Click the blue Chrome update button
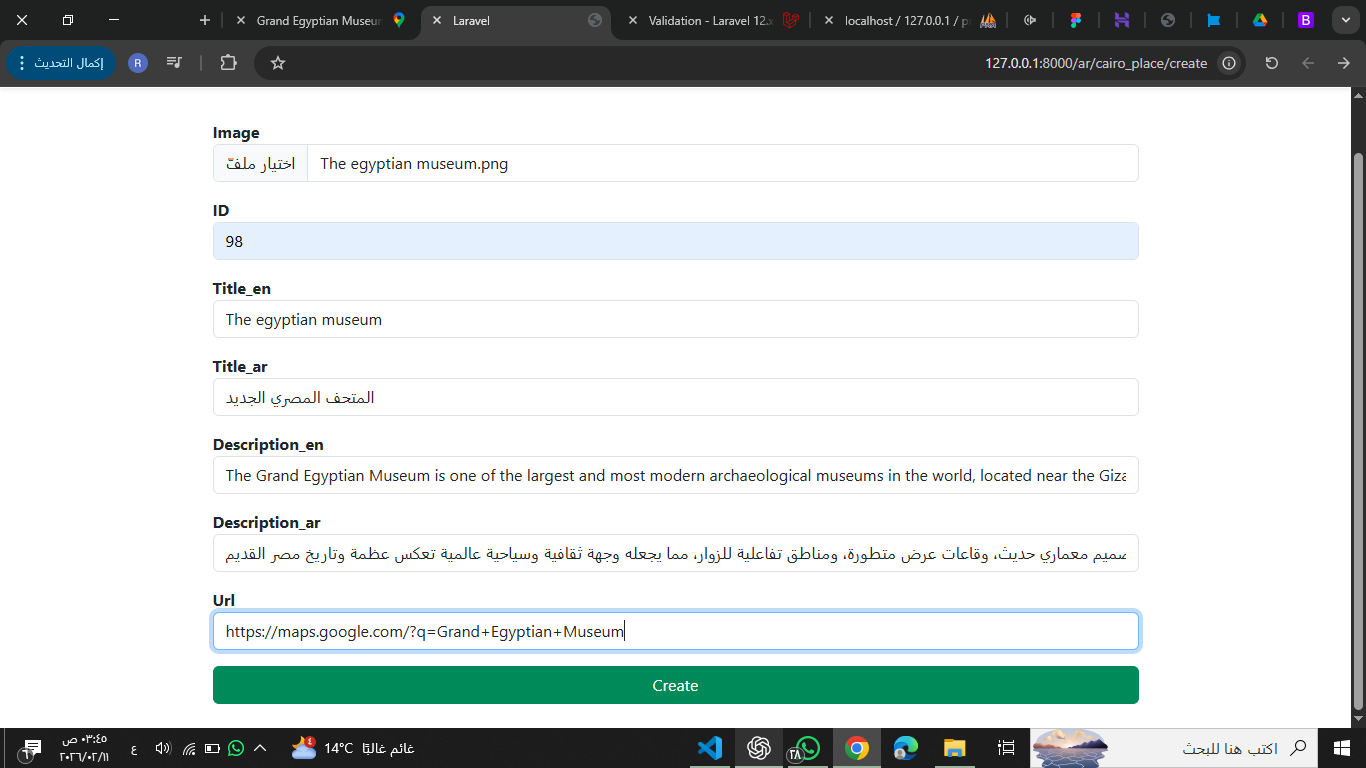 (x=62, y=63)
